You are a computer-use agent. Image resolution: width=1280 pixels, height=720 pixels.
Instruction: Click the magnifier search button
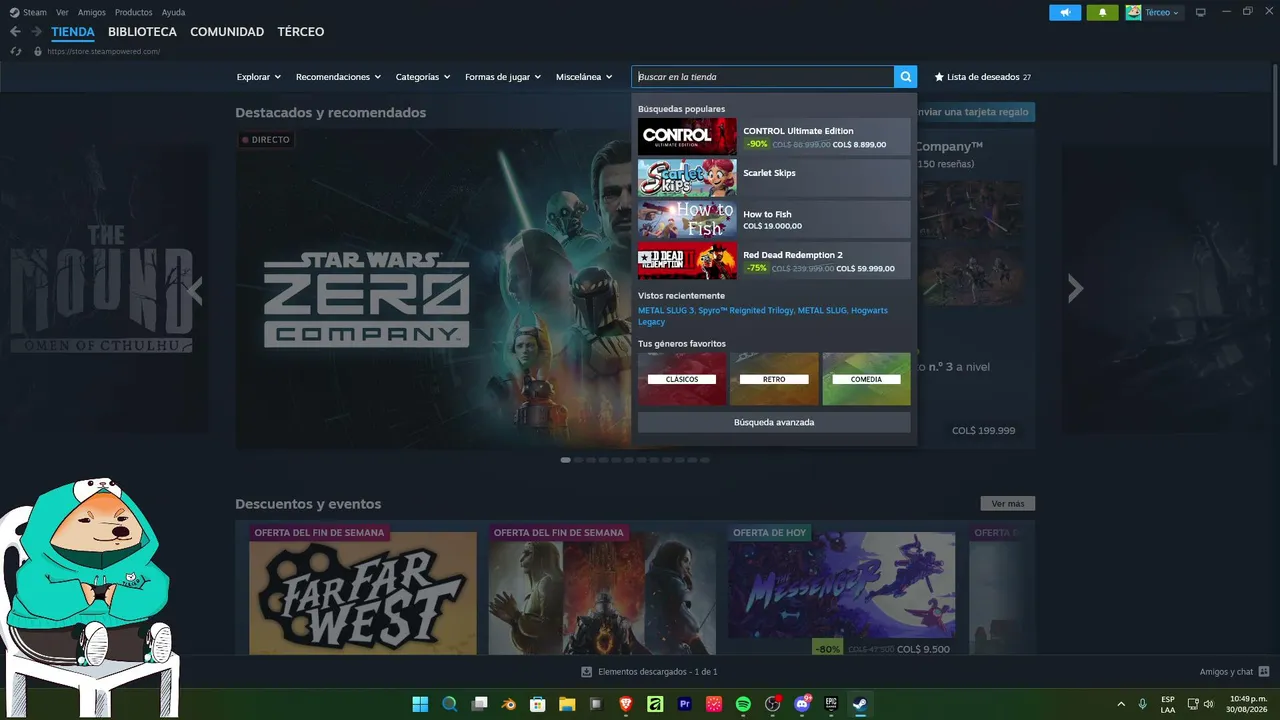905,77
